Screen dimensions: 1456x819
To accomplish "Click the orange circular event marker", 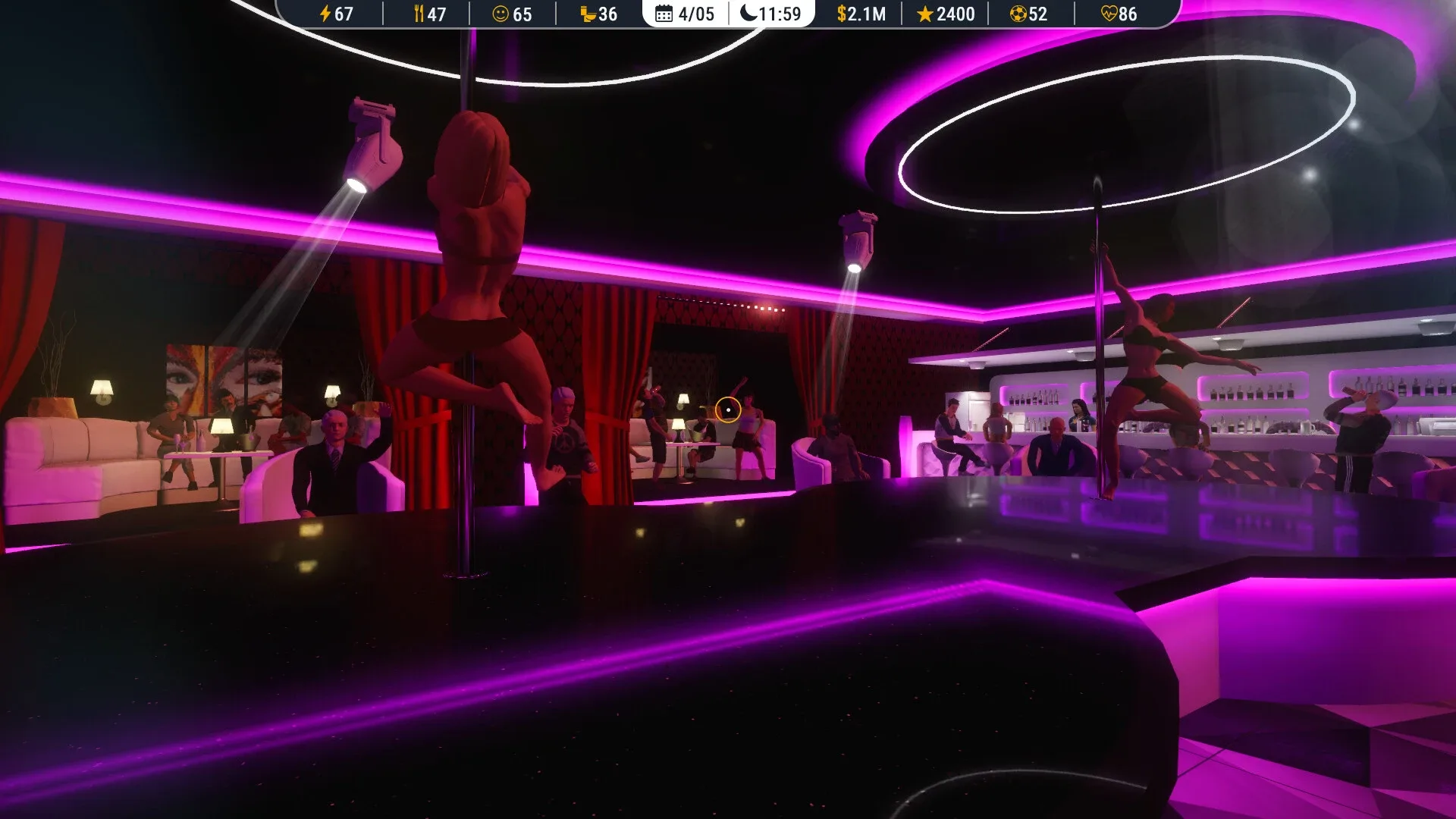I will click(729, 409).
